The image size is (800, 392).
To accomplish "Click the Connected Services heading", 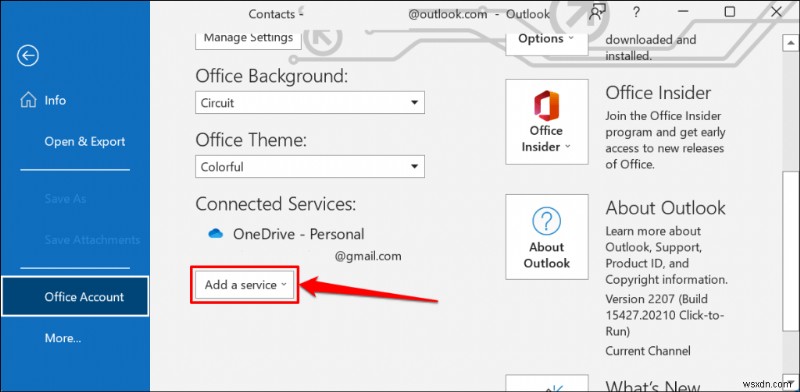I will point(276,204).
